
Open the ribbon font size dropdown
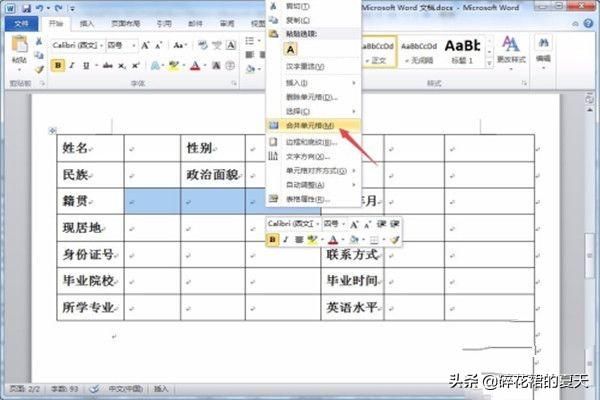134,46
